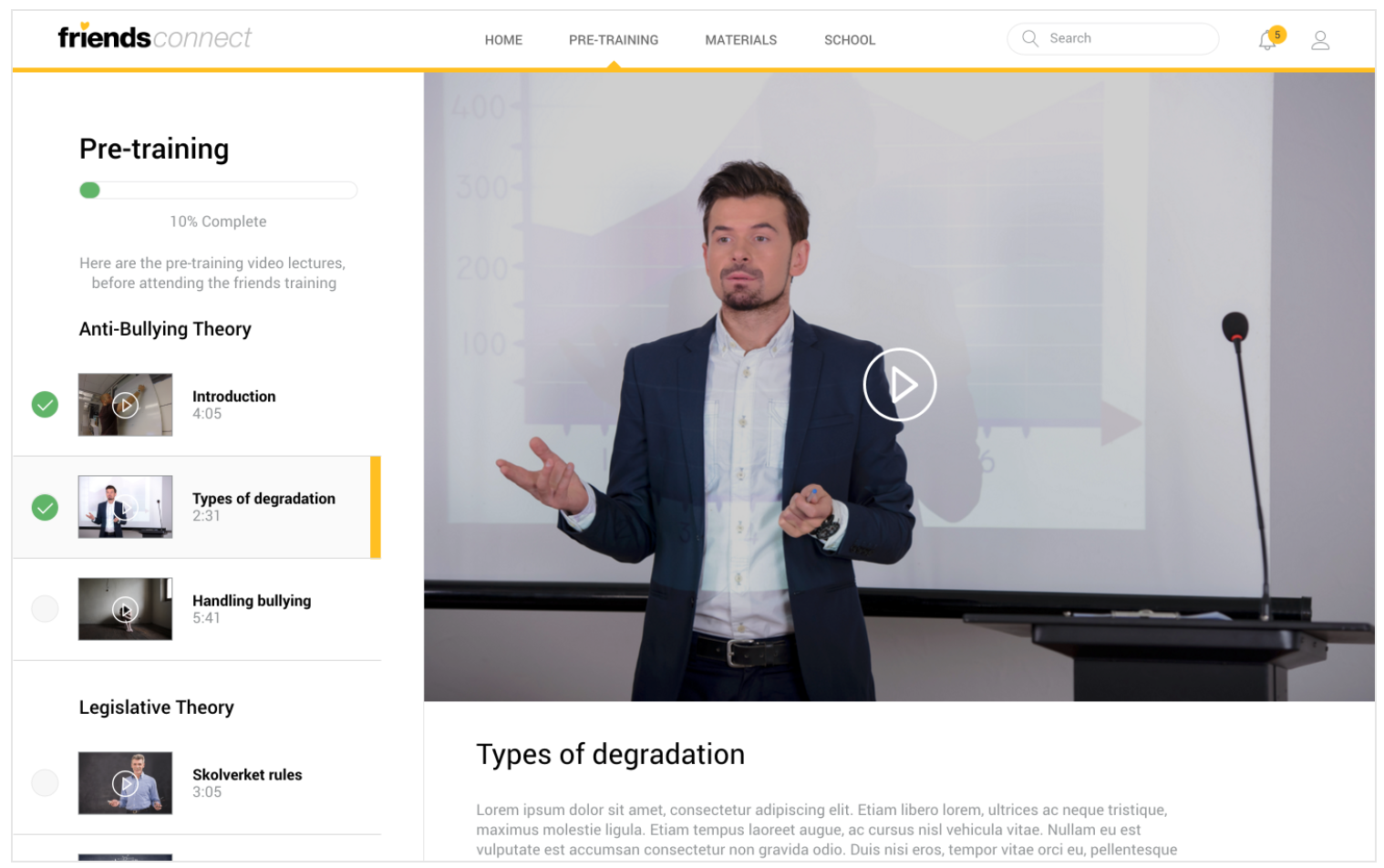Open the Introduction lesson title
Screen dimensions: 1384x868
(x=233, y=396)
